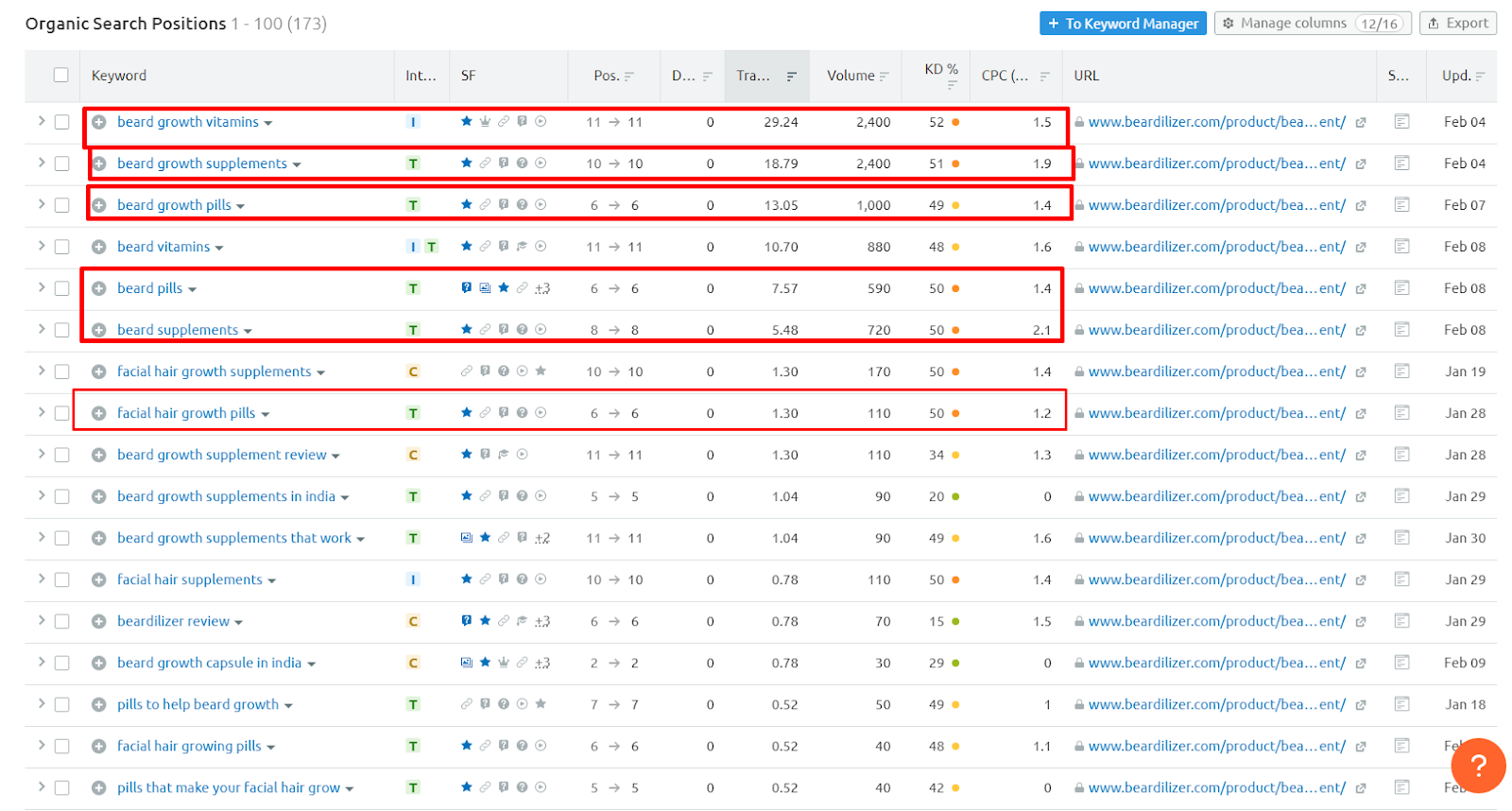The image size is (1512, 811).
Task: Toggle the select-all checkbox in table header
Action: (61, 76)
